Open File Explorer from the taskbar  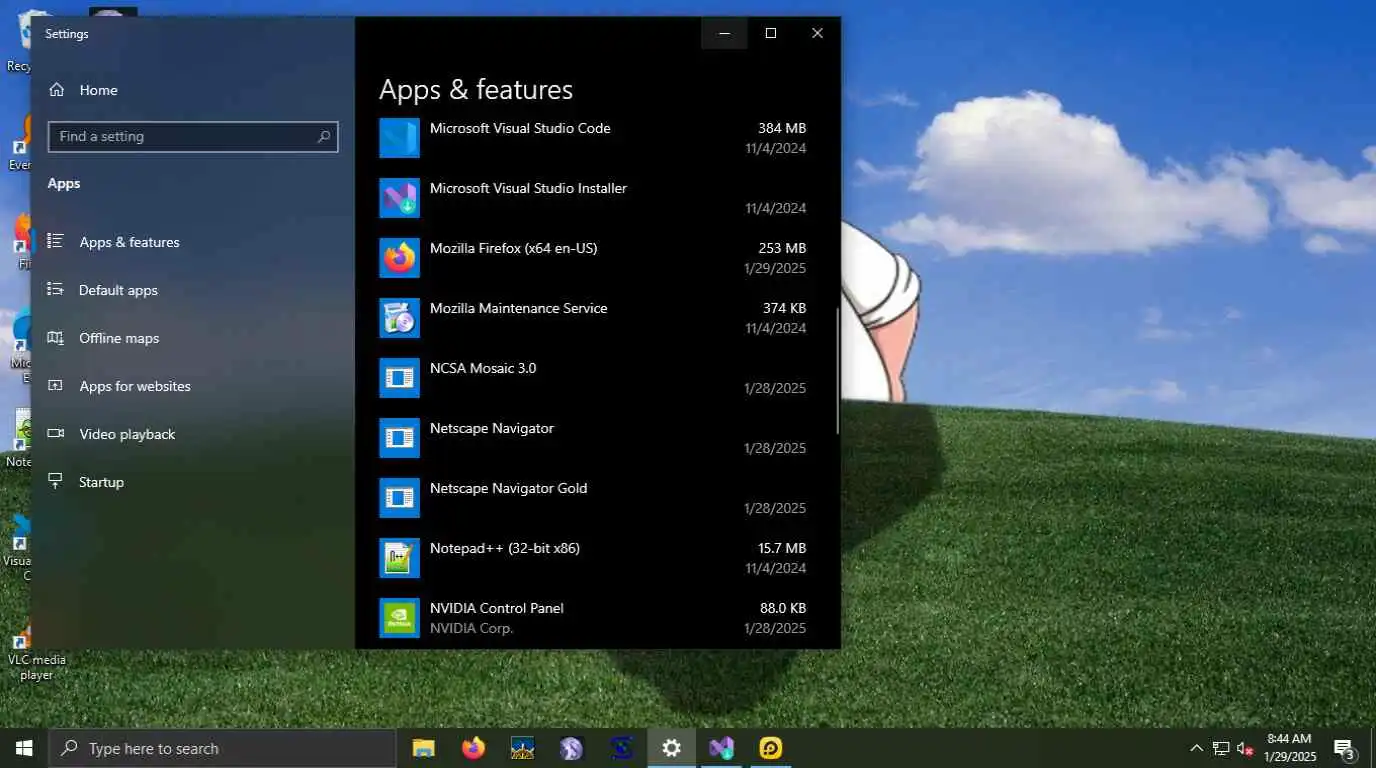click(x=424, y=748)
